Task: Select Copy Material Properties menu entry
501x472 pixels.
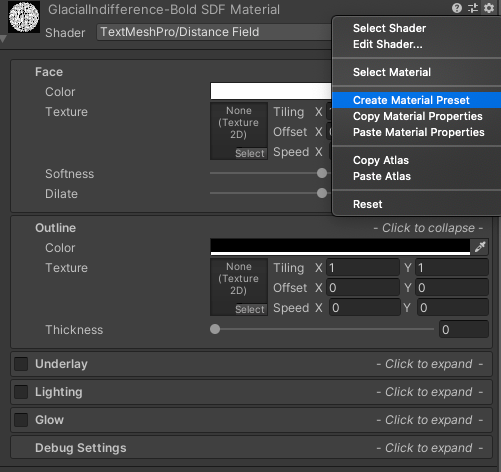Action: (x=416, y=116)
